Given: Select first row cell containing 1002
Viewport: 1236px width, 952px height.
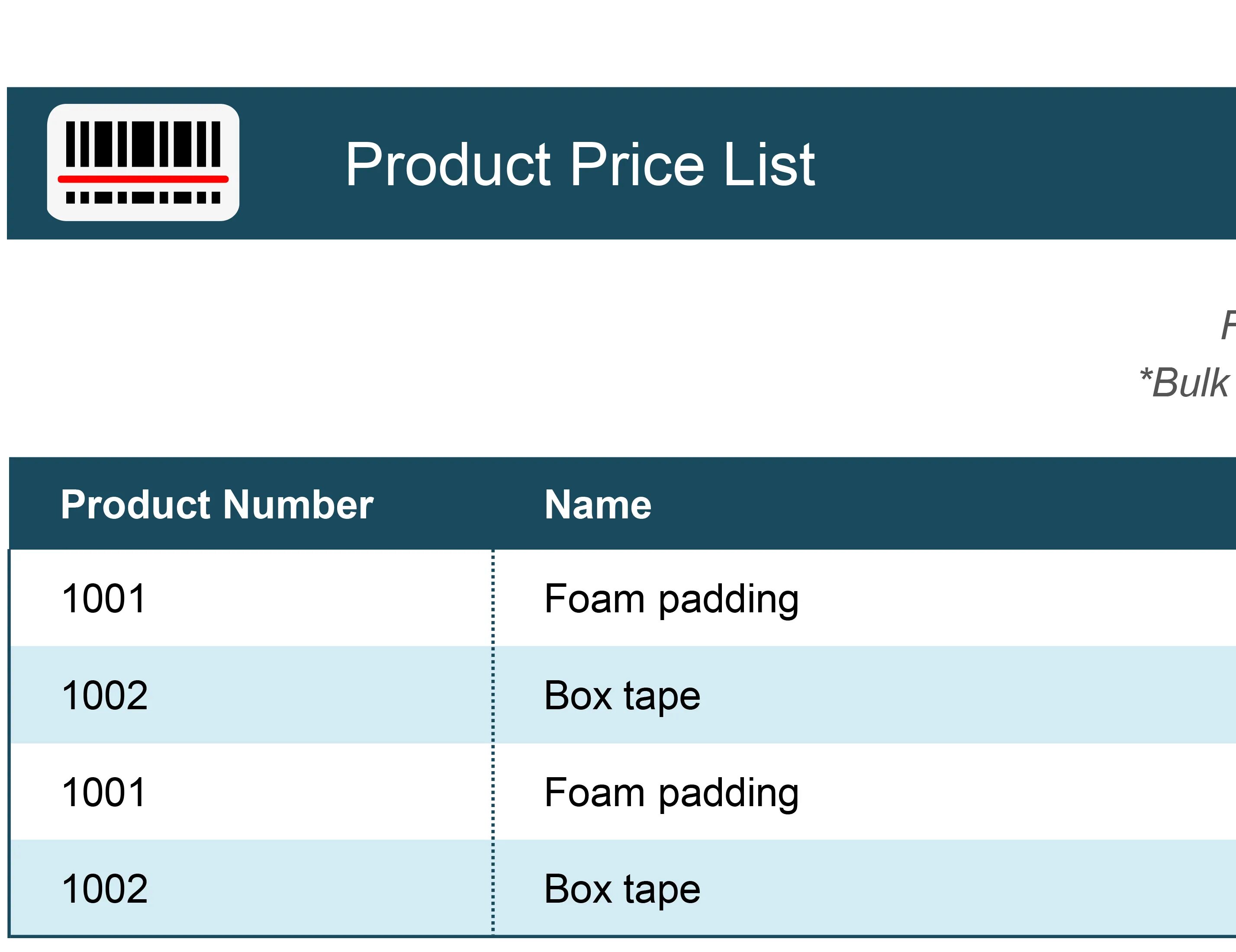Looking at the screenshot, I should (251, 695).
